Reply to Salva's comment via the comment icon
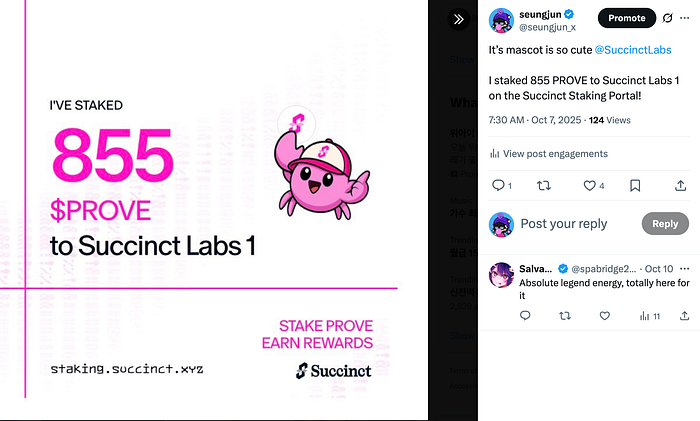The image size is (700, 421). [x=526, y=316]
